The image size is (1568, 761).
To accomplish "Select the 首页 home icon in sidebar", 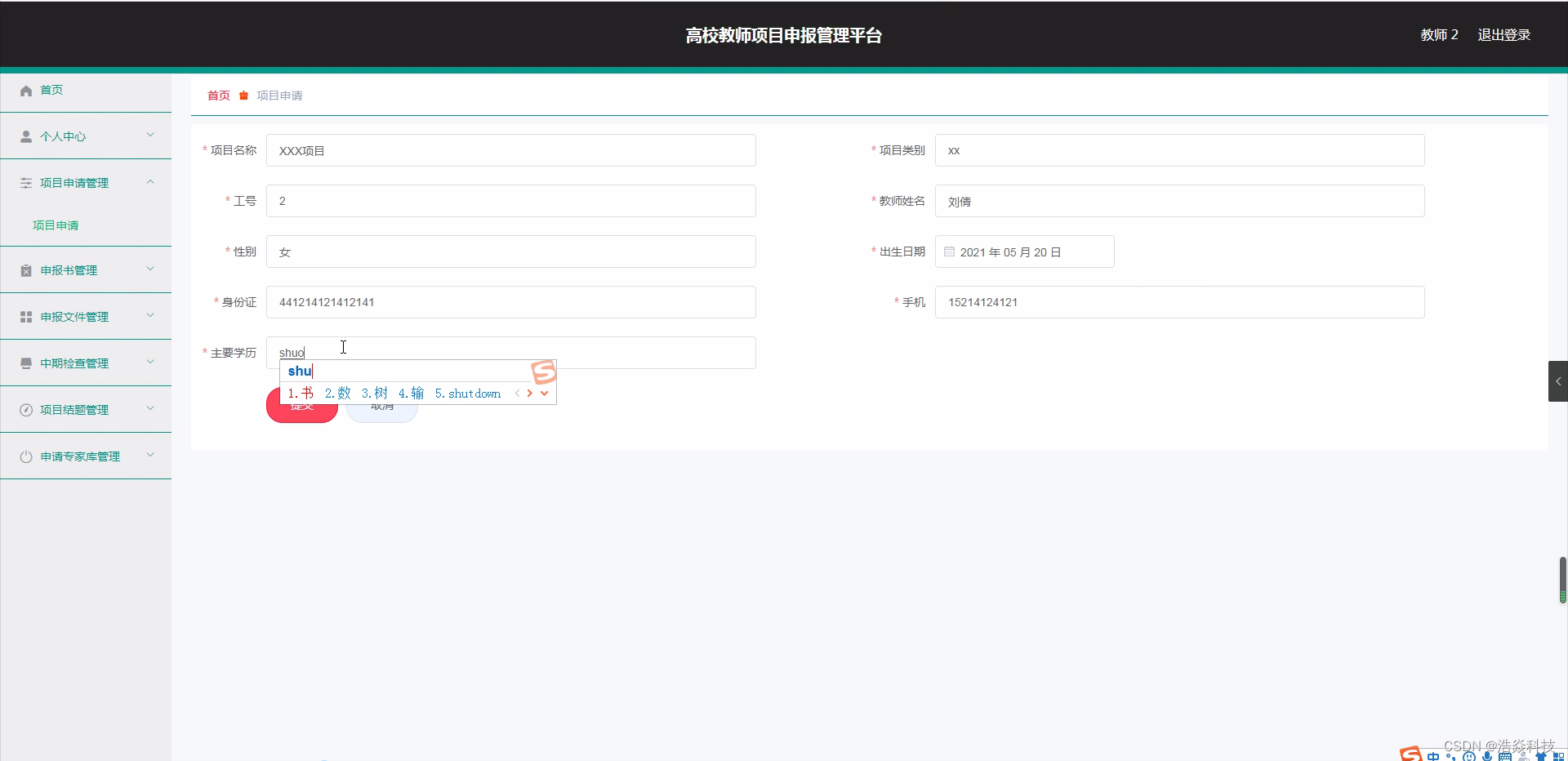I will pos(25,90).
